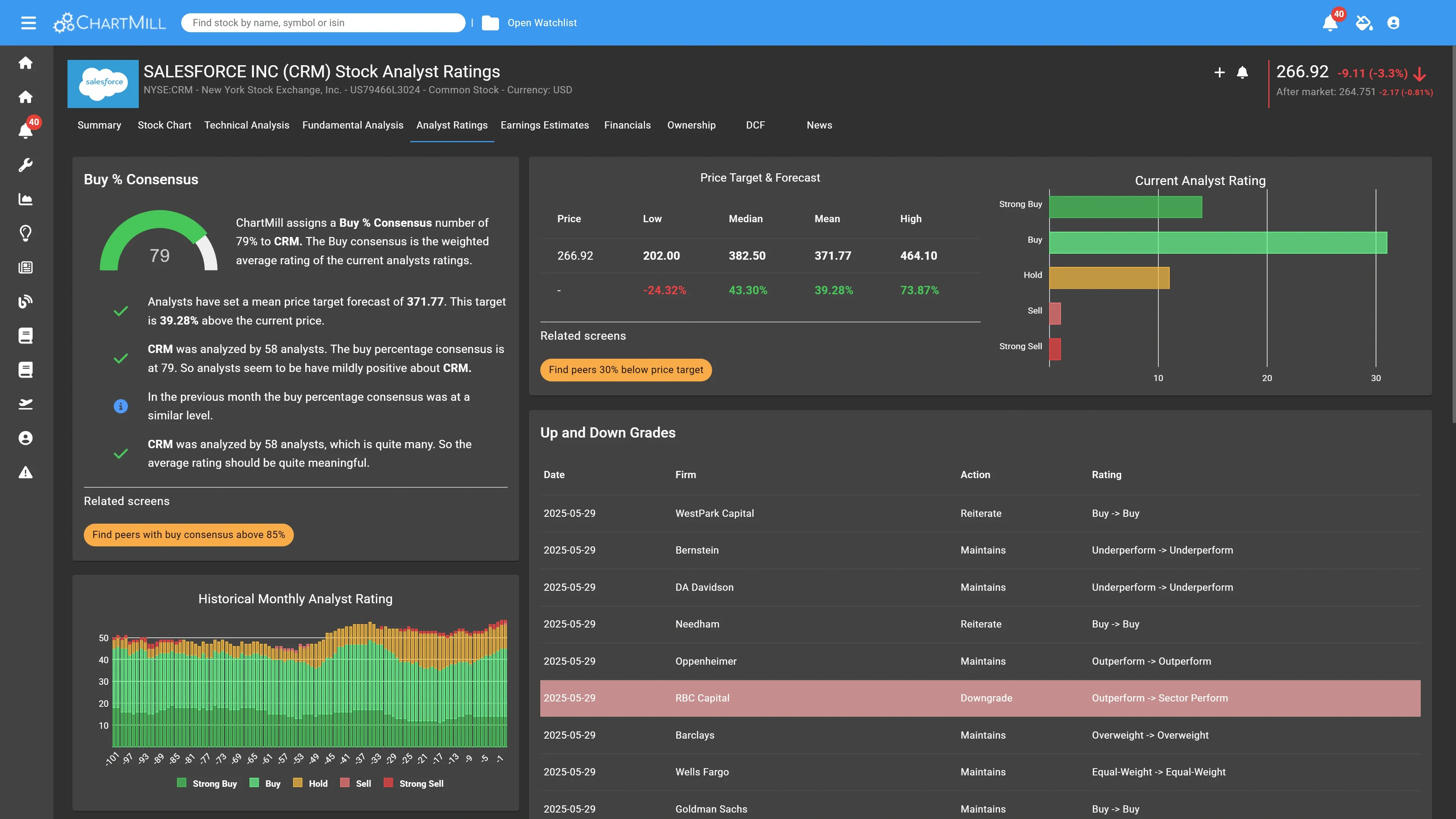Click the lightbulb ideas sidebar icon

click(25, 233)
